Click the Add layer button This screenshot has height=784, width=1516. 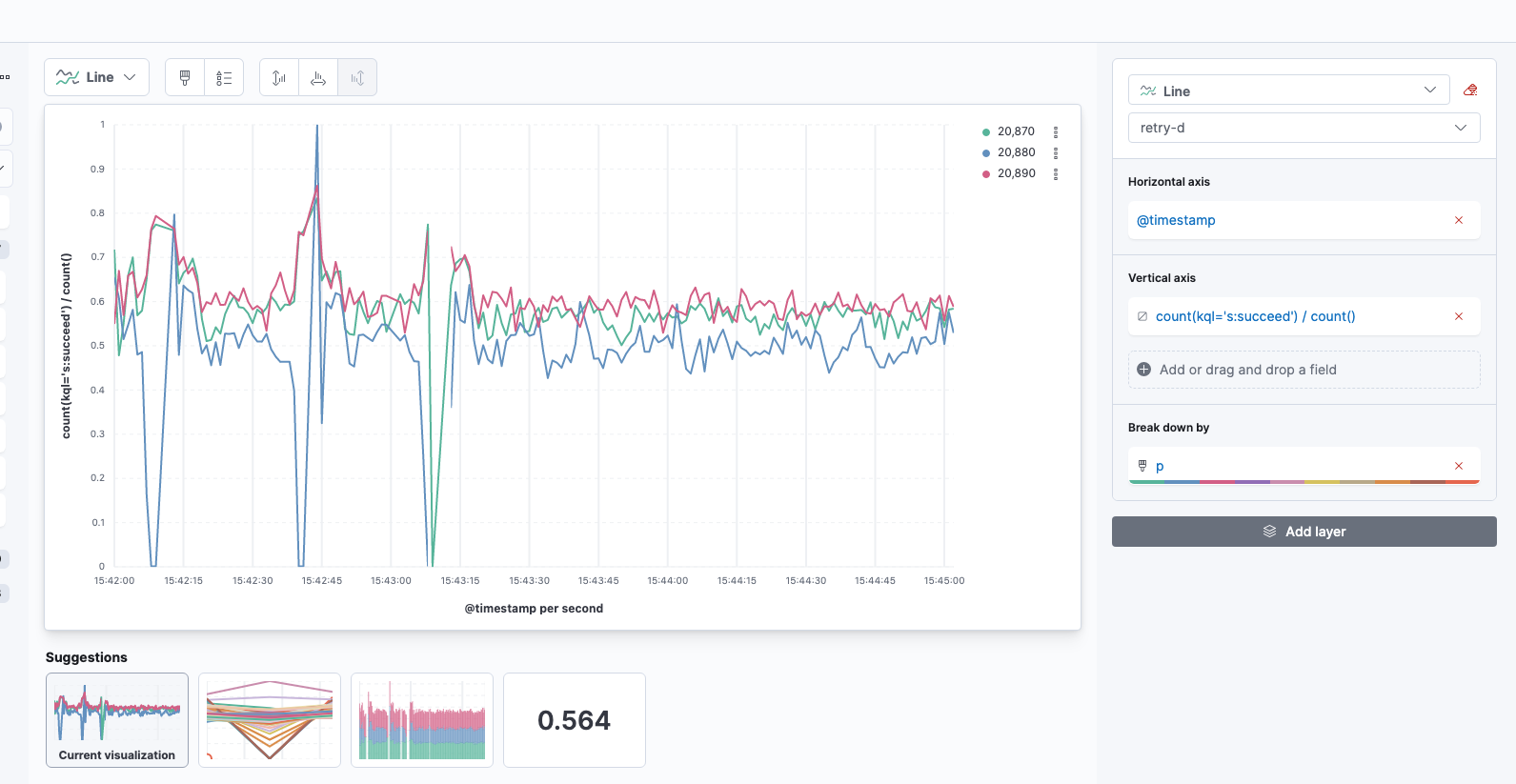pyautogui.click(x=1304, y=532)
